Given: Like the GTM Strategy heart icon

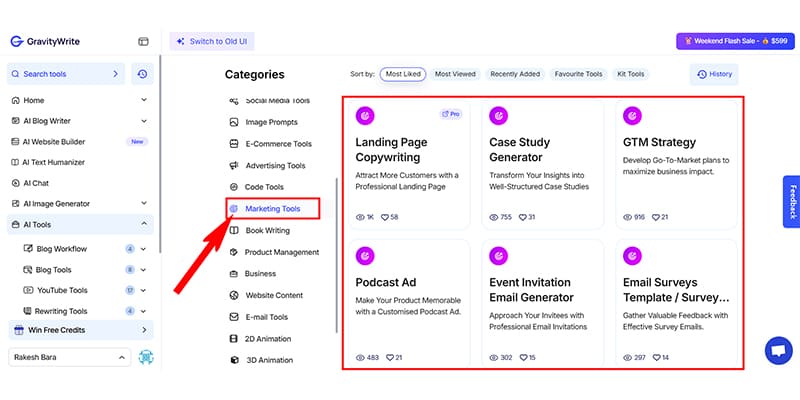Looking at the screenshot, I should click(656, 217).
